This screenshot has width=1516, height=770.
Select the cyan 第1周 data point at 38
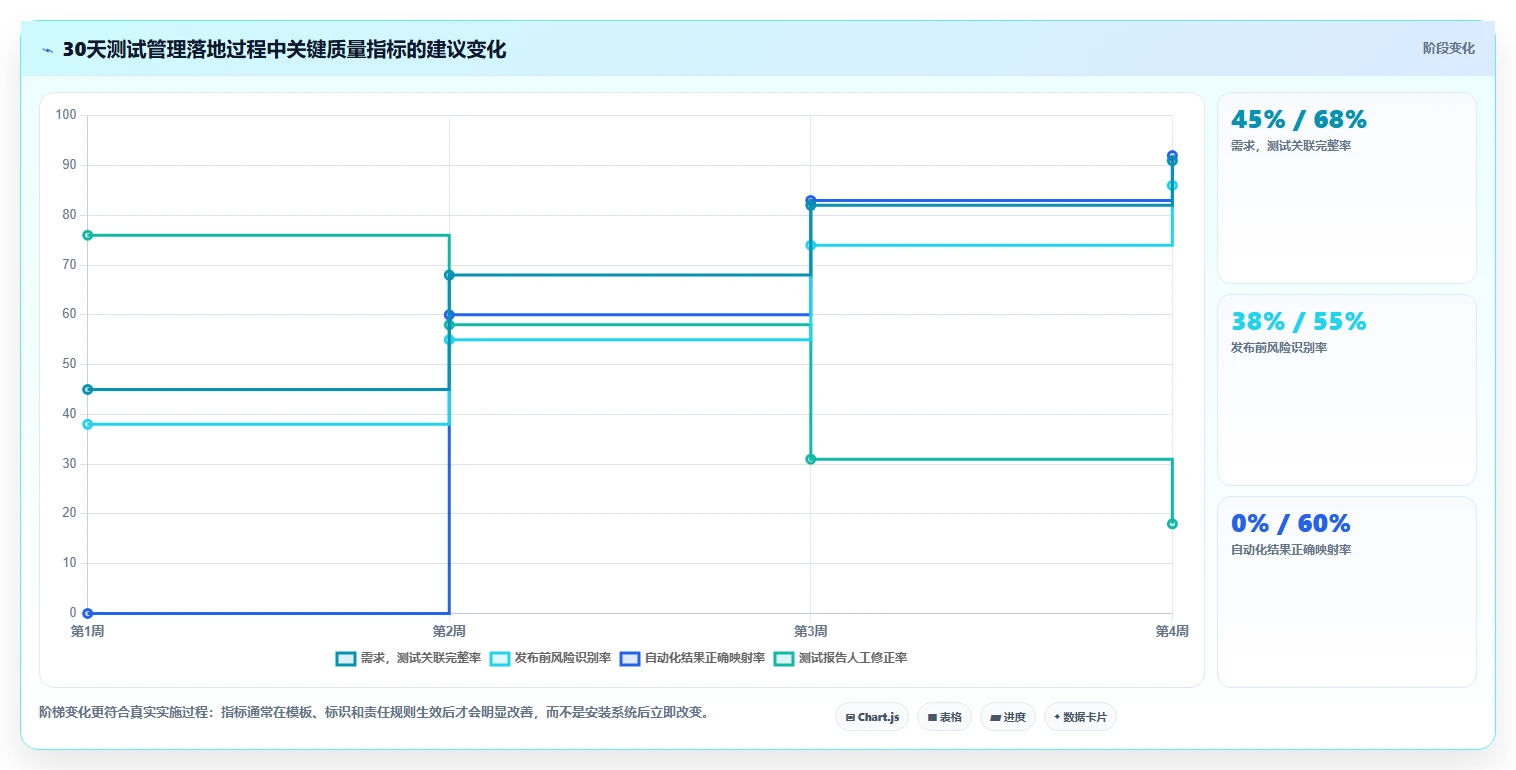pos(87,424)
